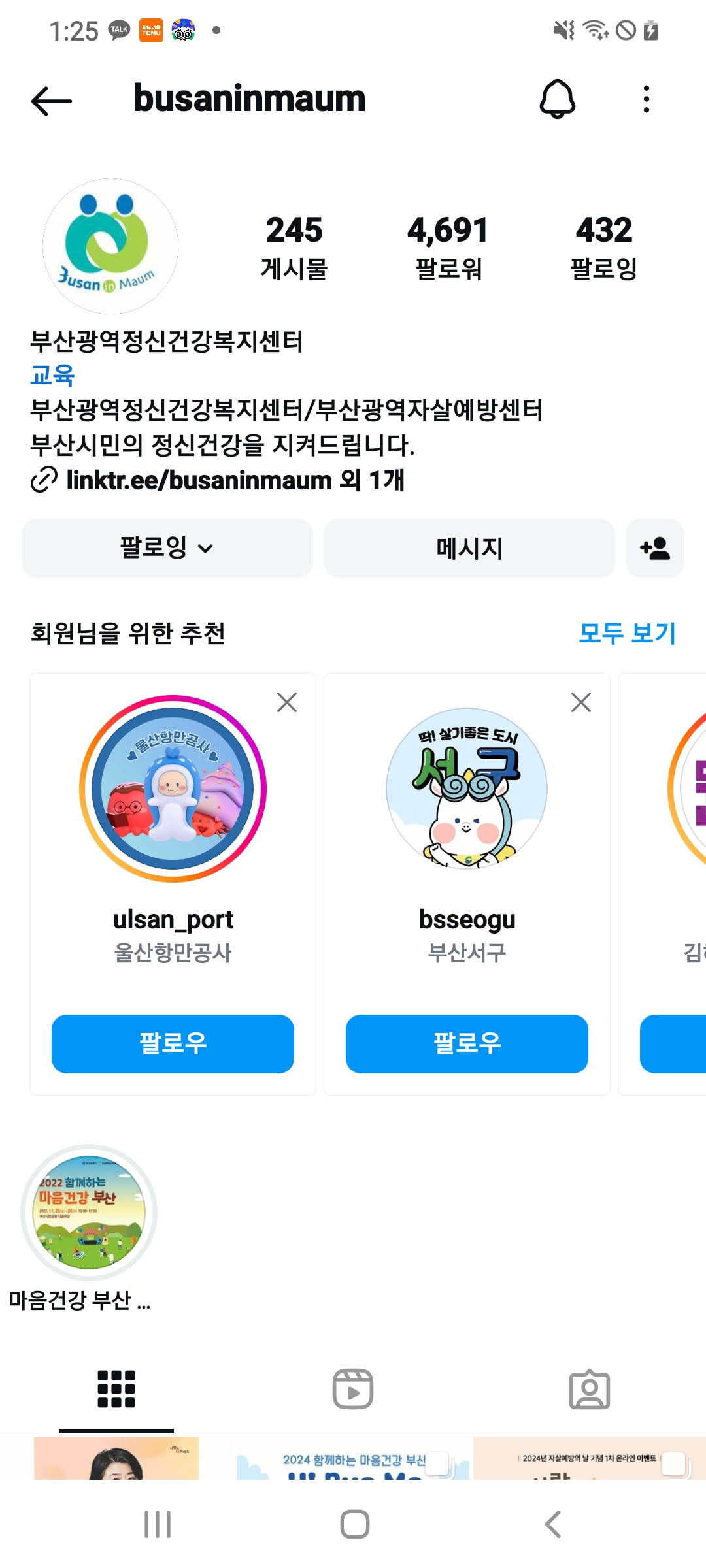Expand the 팔로잉 dropdown button

tap(167, 548)
